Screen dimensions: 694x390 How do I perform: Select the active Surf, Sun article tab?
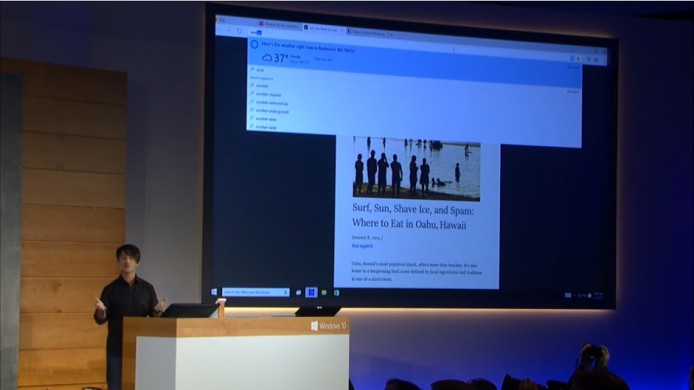(x=324, y=29)
